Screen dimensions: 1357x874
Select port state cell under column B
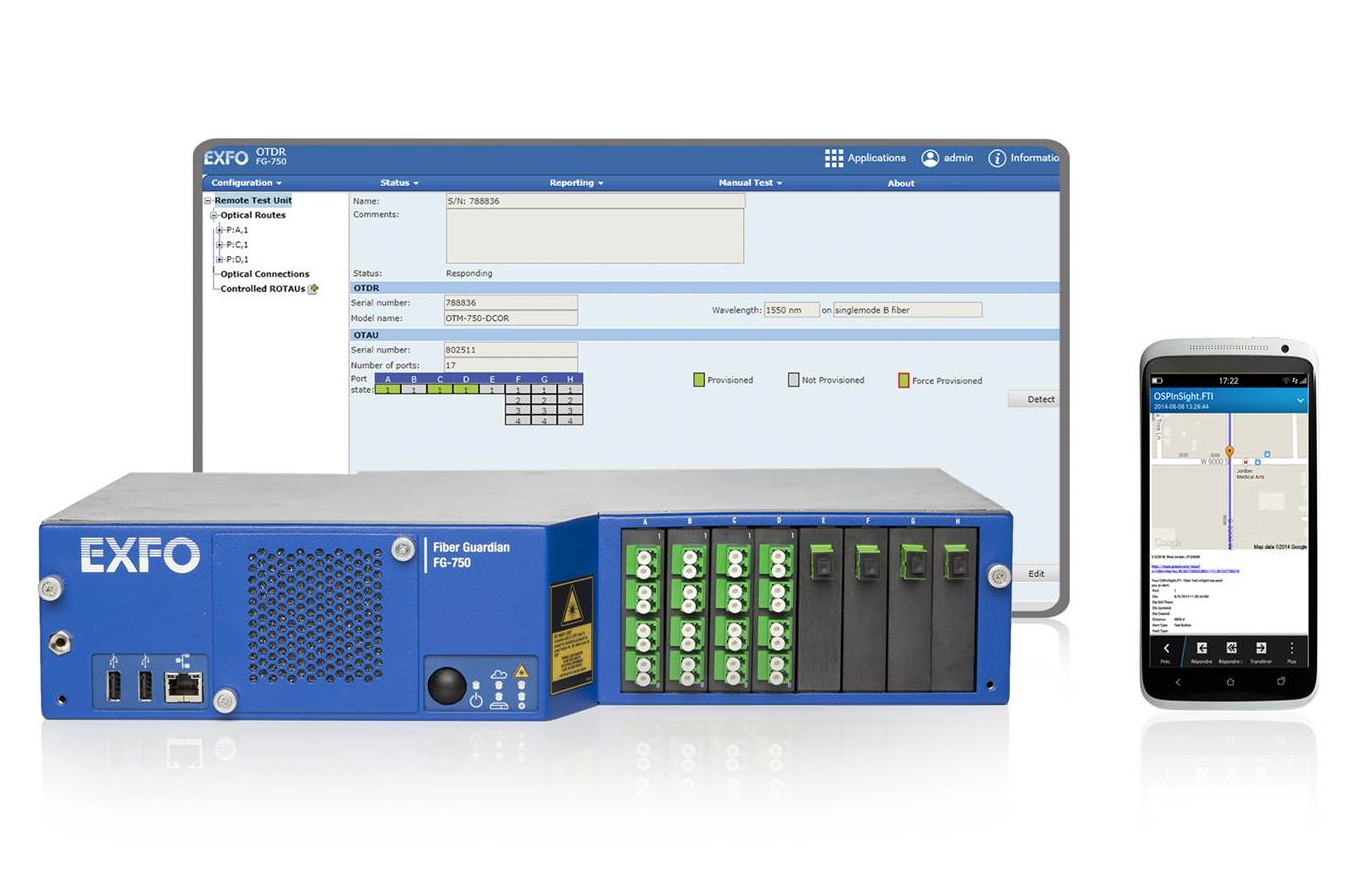[x=414, y=390]
